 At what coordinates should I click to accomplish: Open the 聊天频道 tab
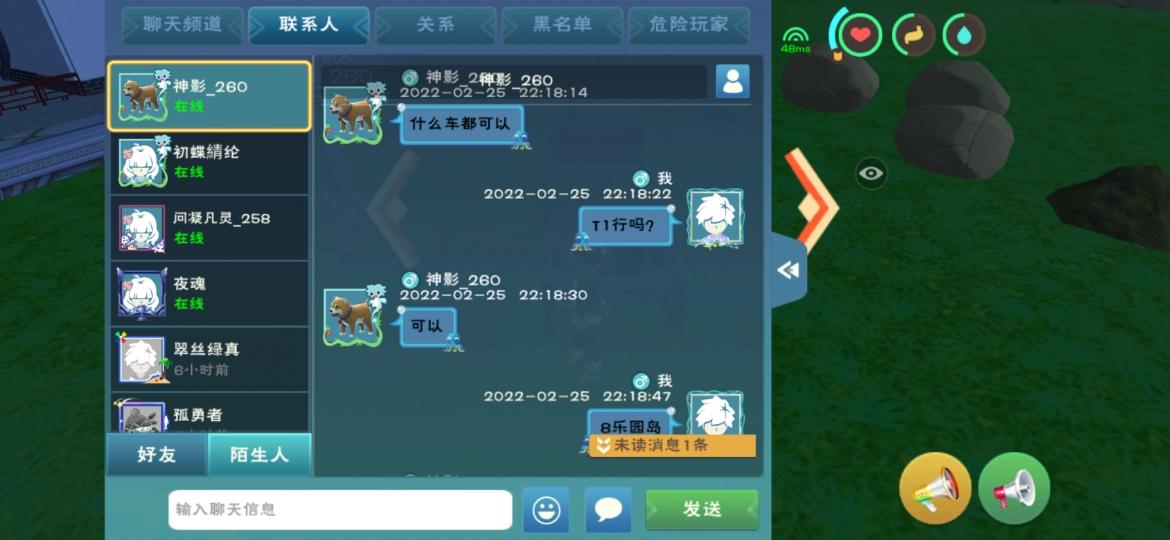pos(182,25)
